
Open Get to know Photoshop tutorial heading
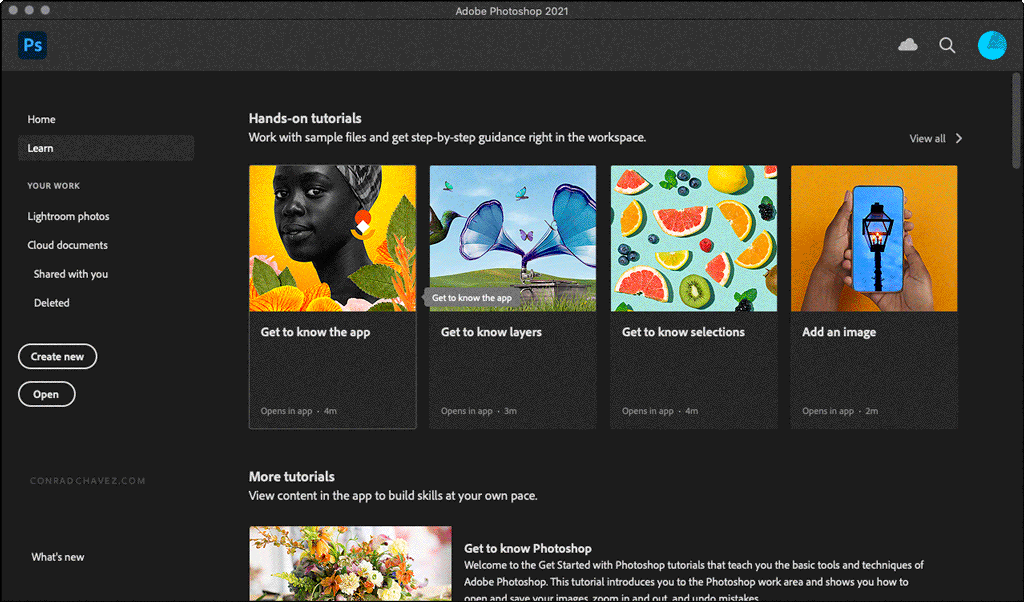tap(528, 548)
